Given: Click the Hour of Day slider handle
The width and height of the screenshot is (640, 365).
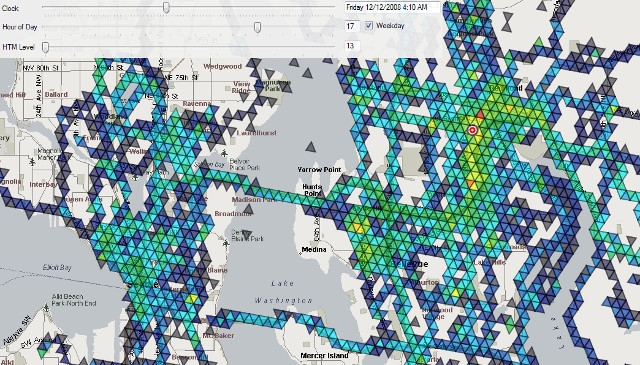Looking at the screenshot, I should tap(257, 27).
